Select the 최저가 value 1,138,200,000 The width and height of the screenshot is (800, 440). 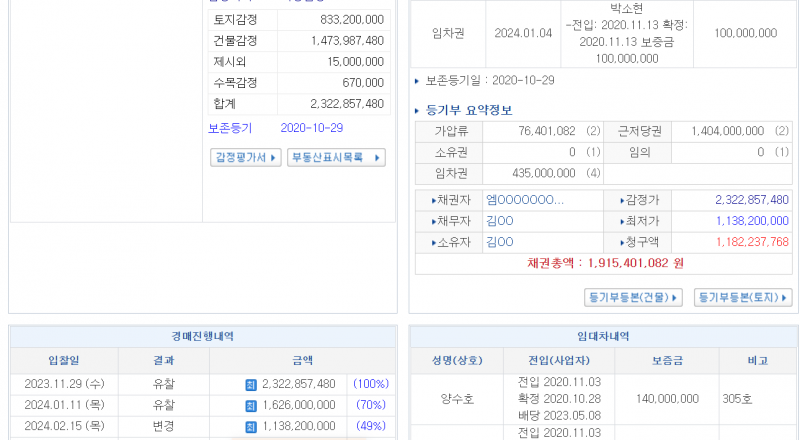[x=752, y=221]
